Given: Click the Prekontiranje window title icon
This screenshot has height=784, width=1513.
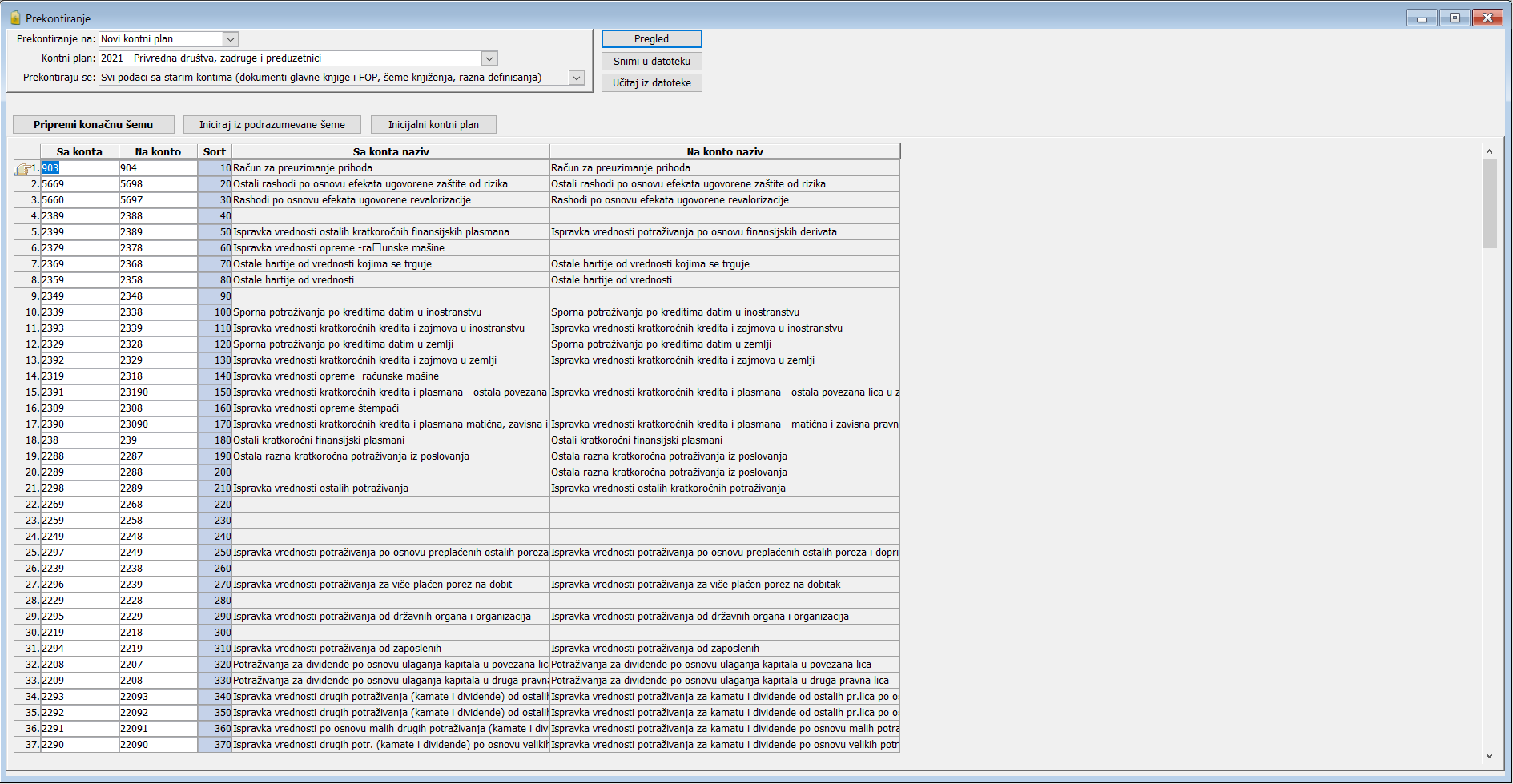Looking at the screenshot, I should coord(15,18).
